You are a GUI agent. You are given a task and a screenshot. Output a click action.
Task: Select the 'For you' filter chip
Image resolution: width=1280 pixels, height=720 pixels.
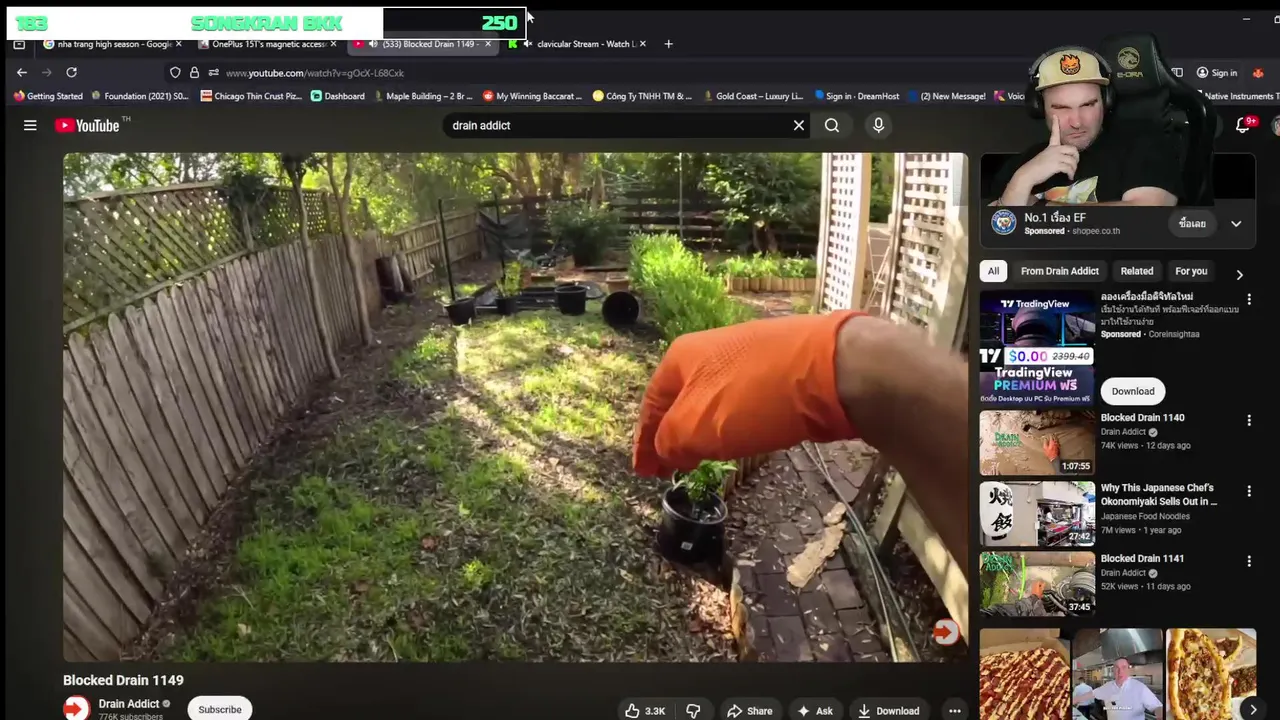click(1190, 271)
